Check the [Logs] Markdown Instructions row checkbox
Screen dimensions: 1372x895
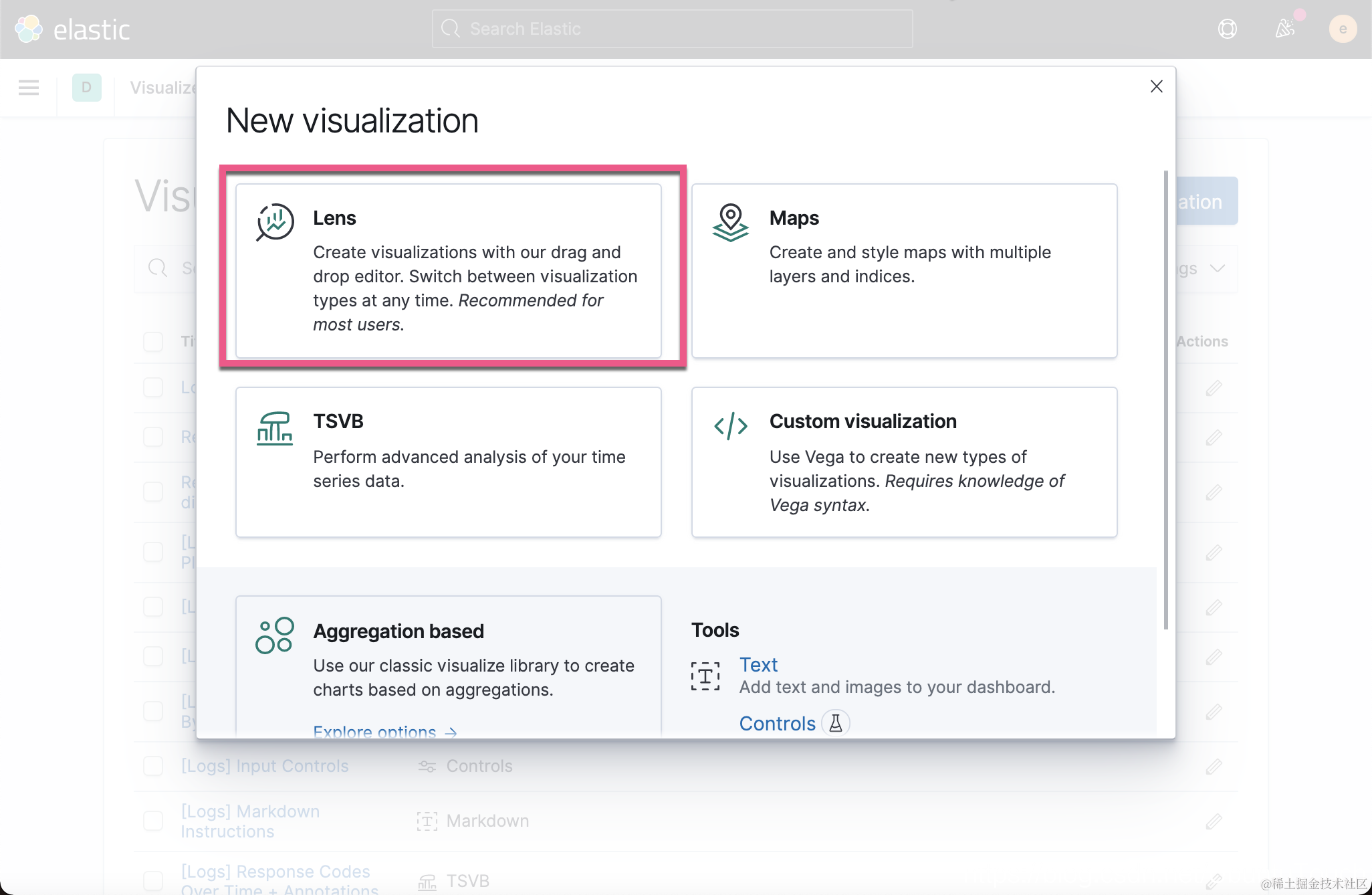click(x=153, y=821)
